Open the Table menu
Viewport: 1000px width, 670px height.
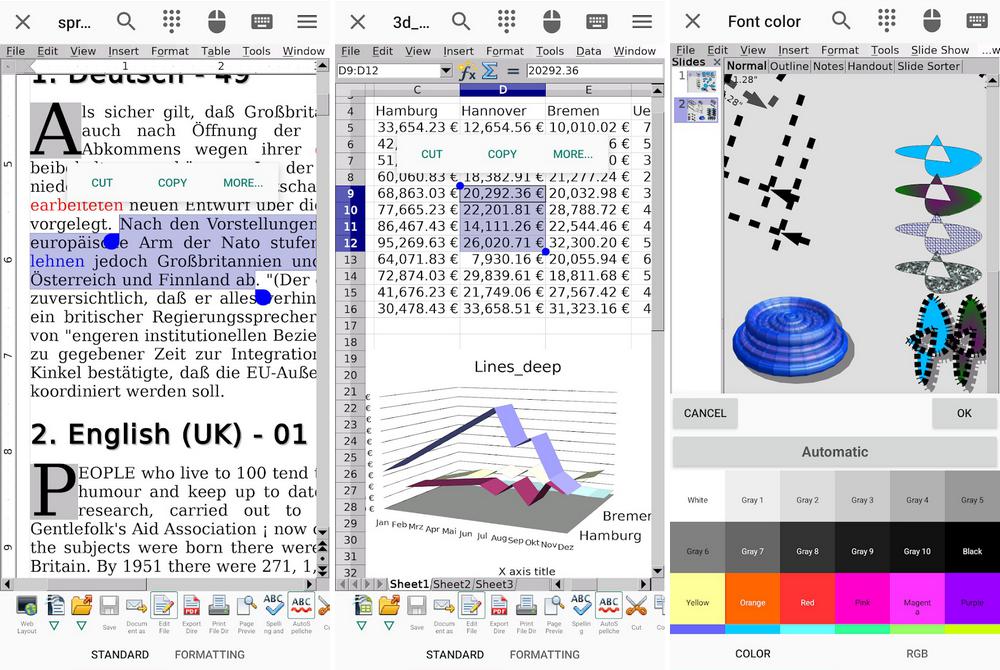[215, 51]
